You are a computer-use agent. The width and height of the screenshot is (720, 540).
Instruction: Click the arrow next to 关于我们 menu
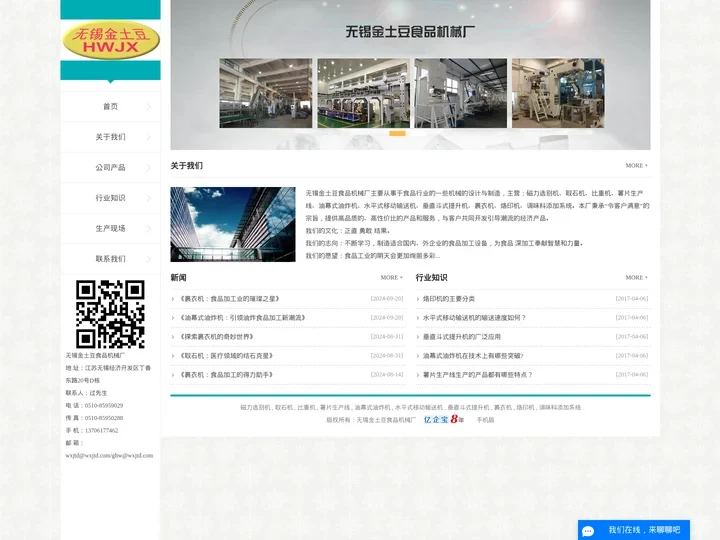pos(148,137)
